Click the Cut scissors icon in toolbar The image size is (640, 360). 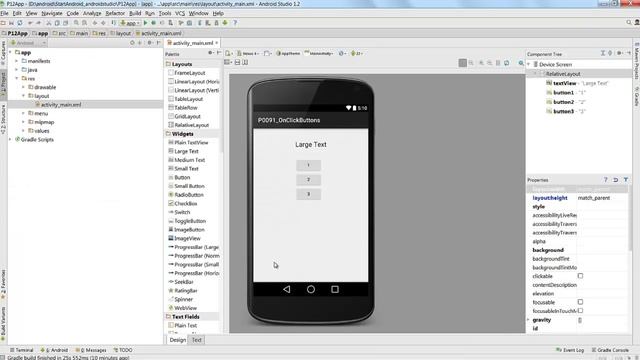(x=49, y=23)
